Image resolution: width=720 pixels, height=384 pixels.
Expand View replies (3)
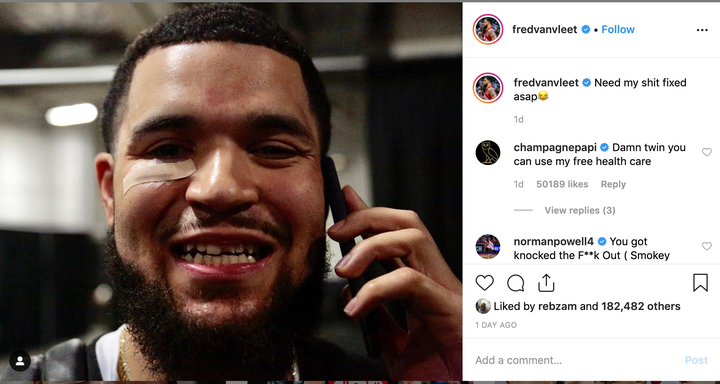coord(579,210)
